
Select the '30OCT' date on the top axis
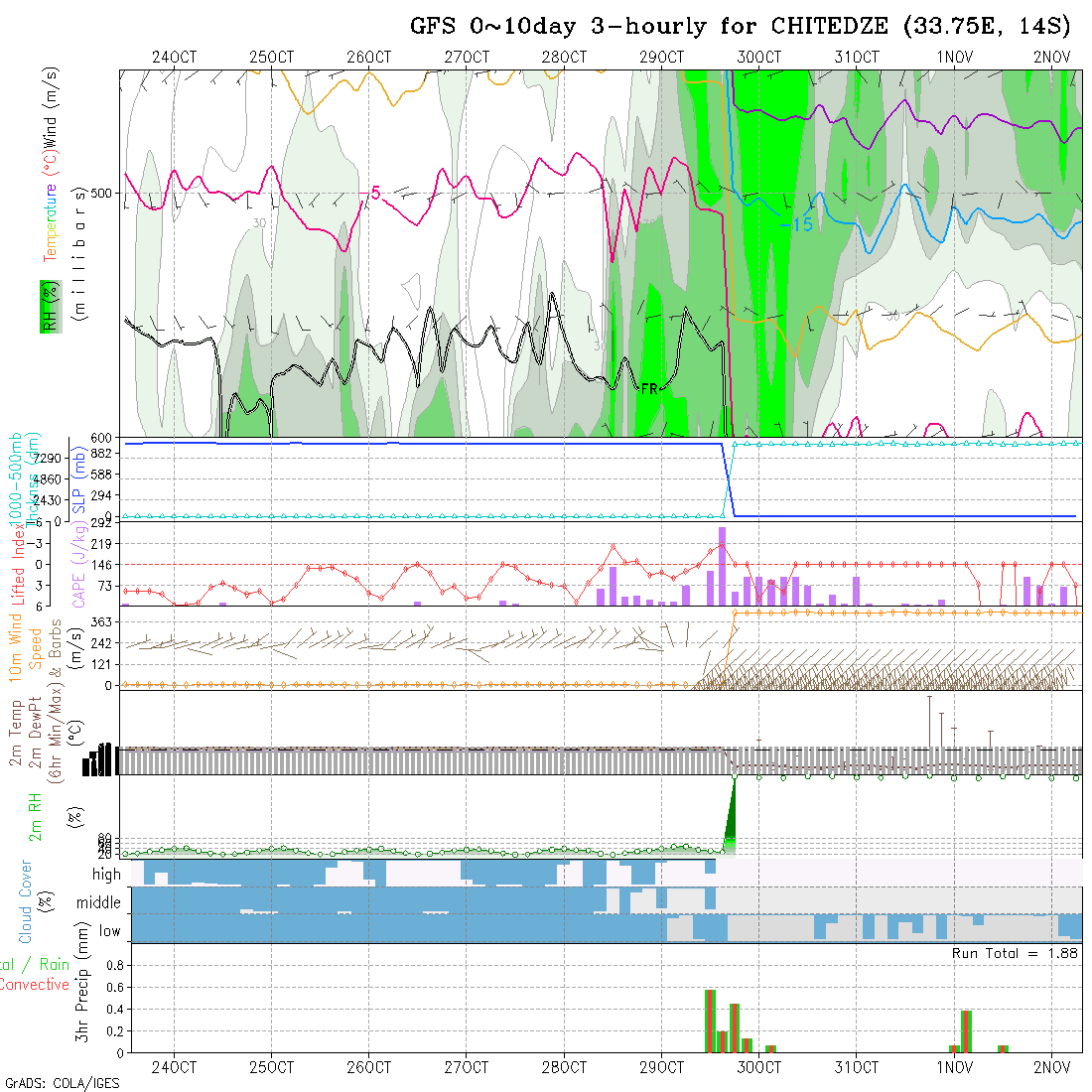click(x=759, y=57)
